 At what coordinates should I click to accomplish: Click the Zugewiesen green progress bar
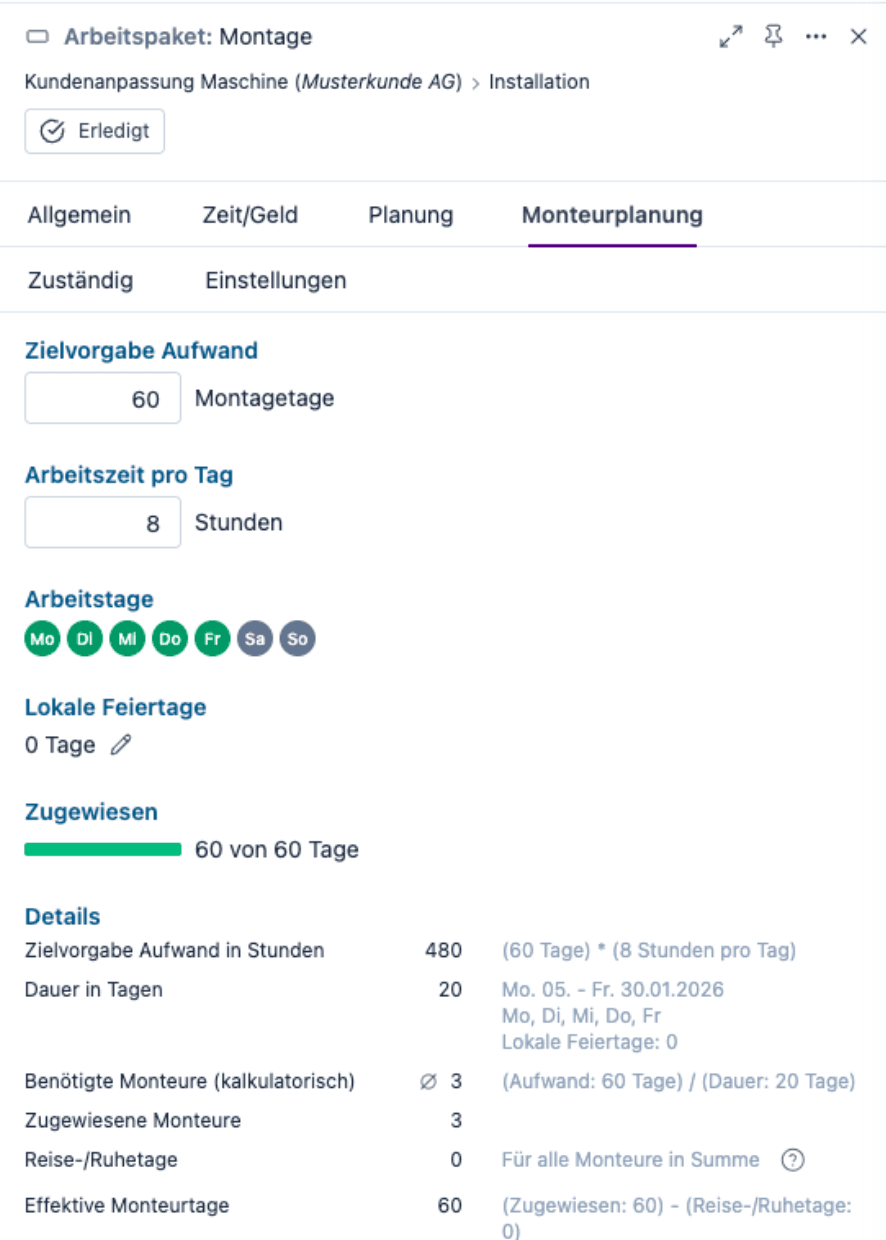tap(103, 850)
